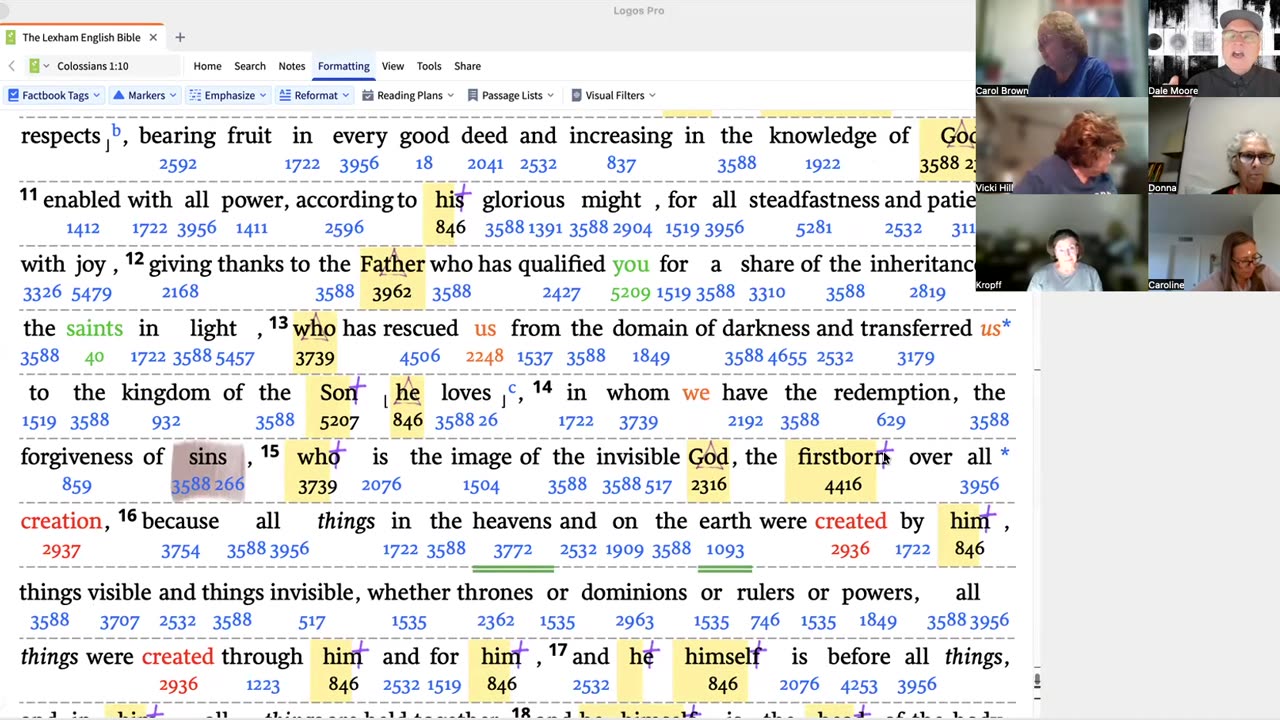
Task: Open the Tools ribbon tab
Action: point(429,66)
